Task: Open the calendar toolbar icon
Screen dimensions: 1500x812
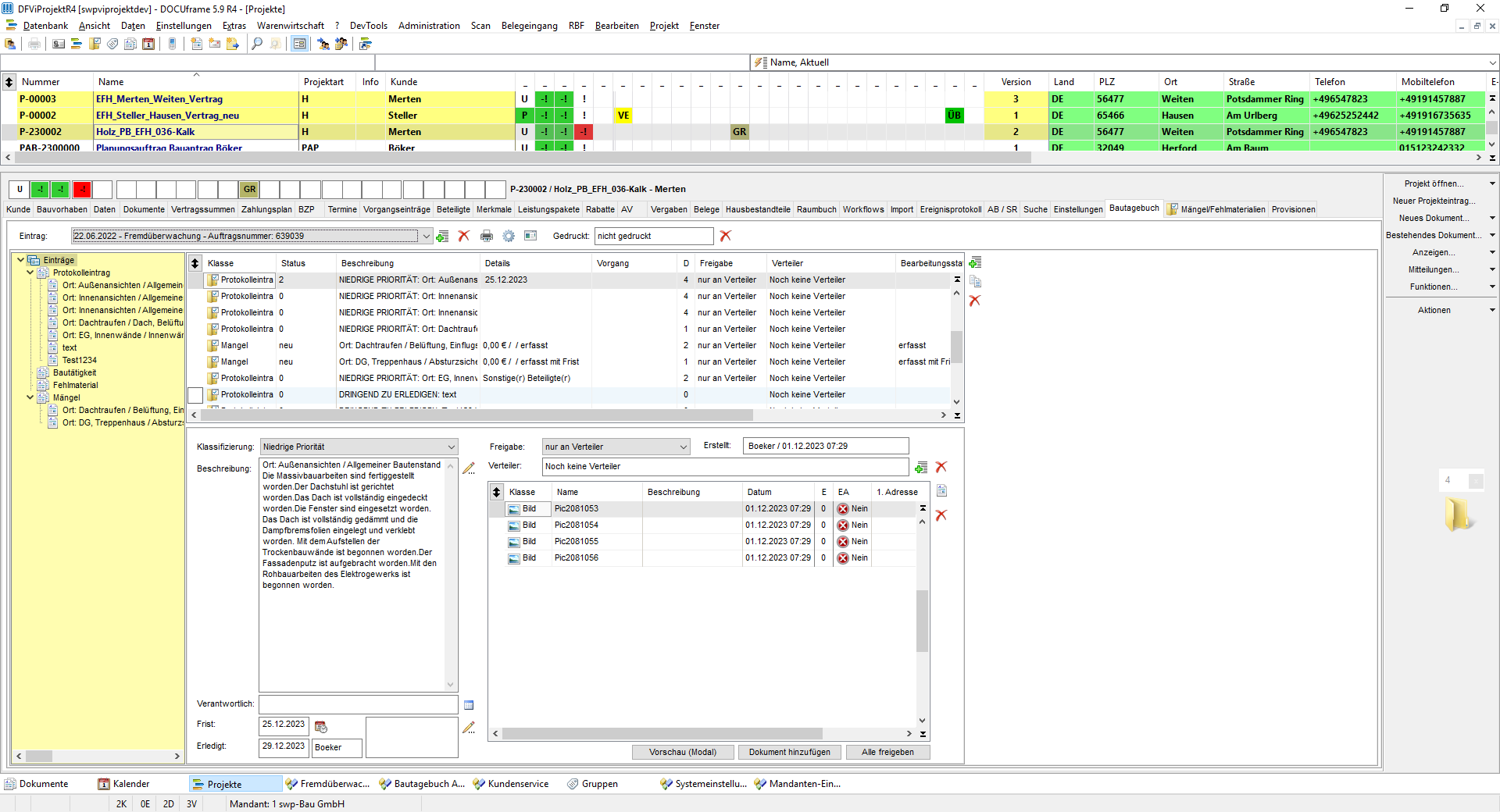Action: click(148, 44)
